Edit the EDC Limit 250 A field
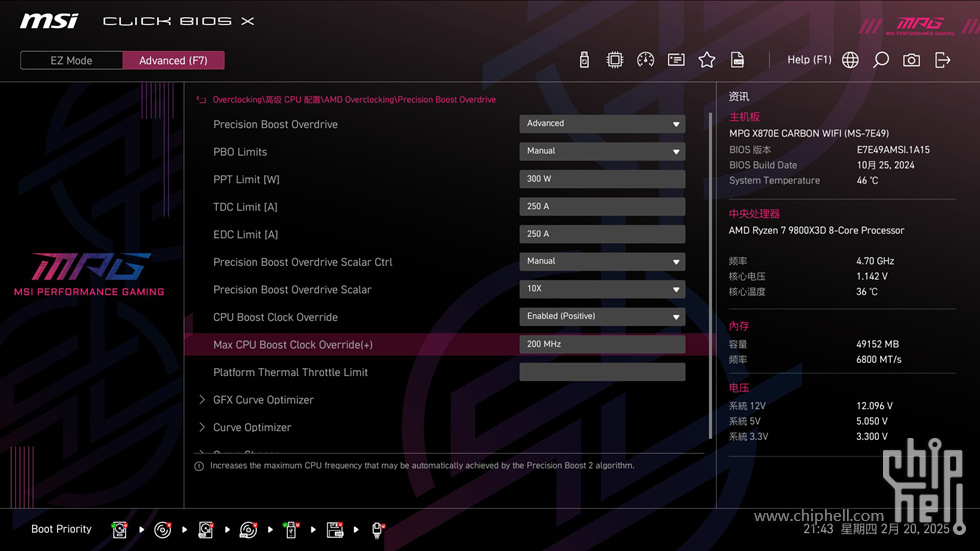Viewport: 980px width, 551px height. (x=602, y=234)
